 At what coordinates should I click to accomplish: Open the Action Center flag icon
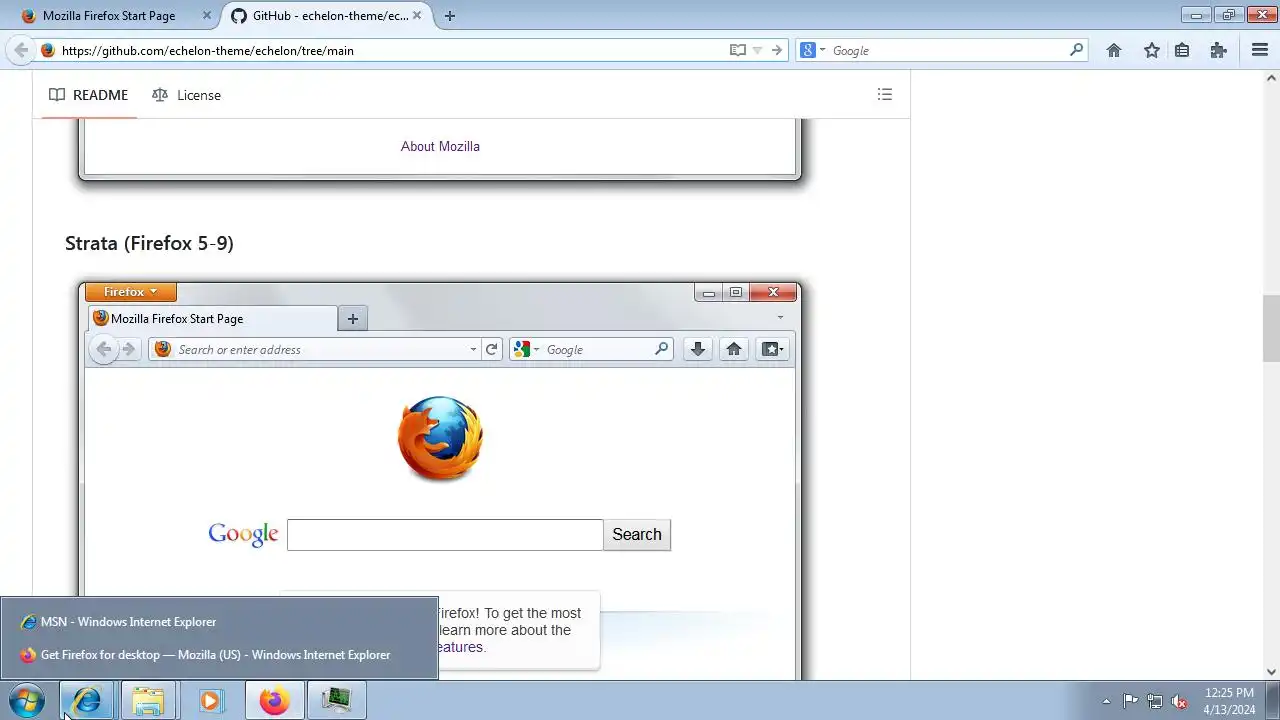point(1130,702)
